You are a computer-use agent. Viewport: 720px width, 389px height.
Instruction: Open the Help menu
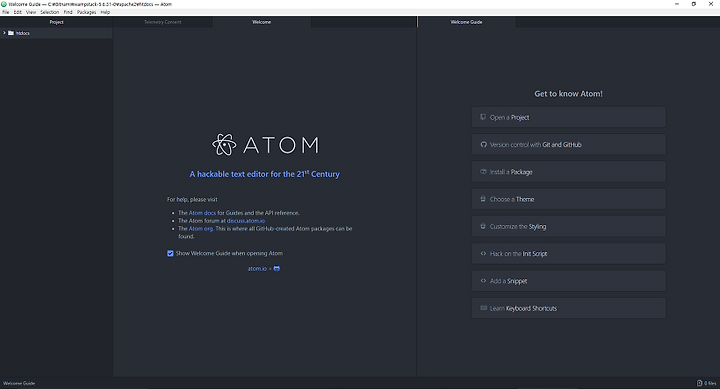[105, 12]
